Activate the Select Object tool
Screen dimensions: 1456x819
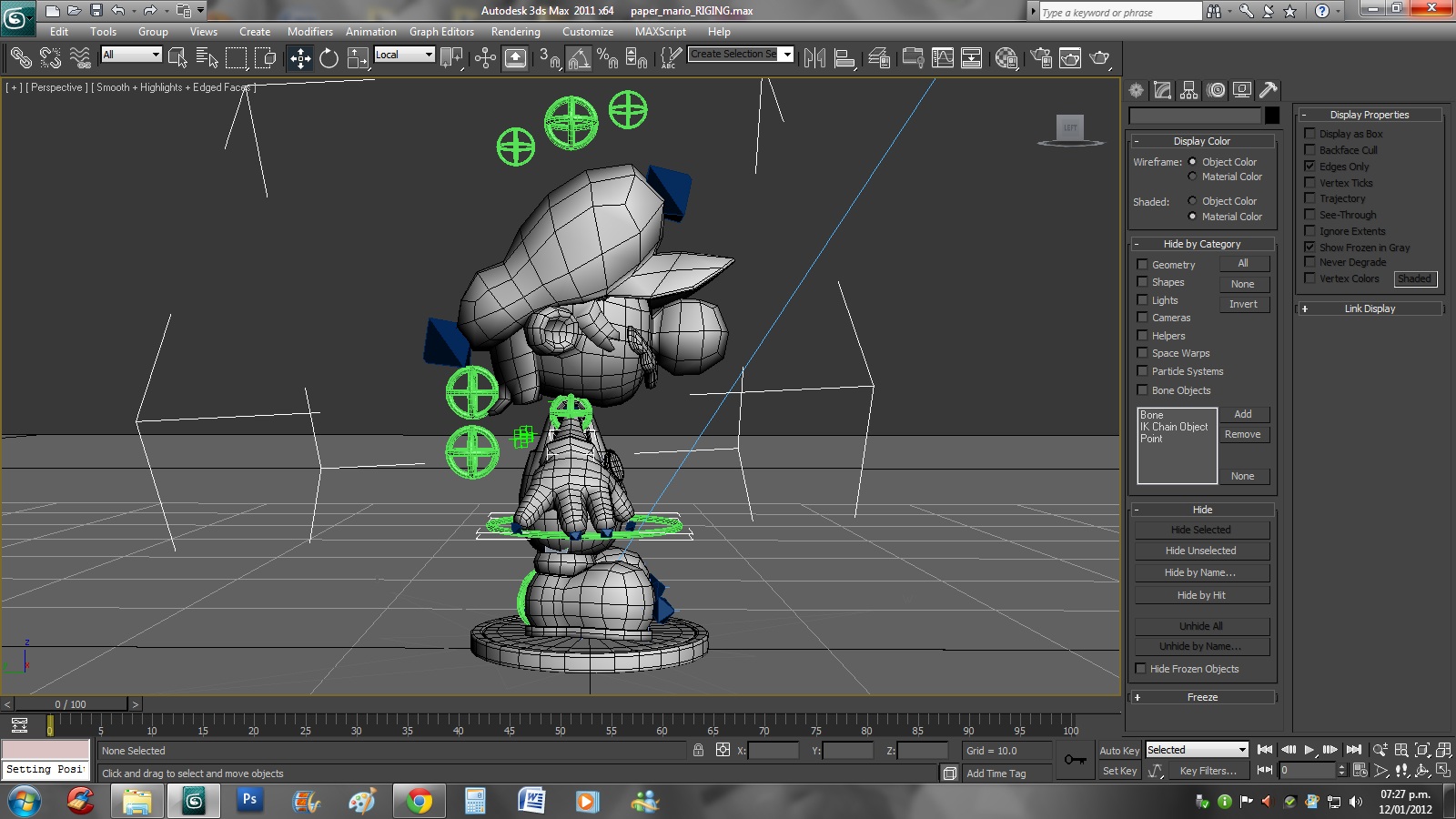tap(177, 58)
